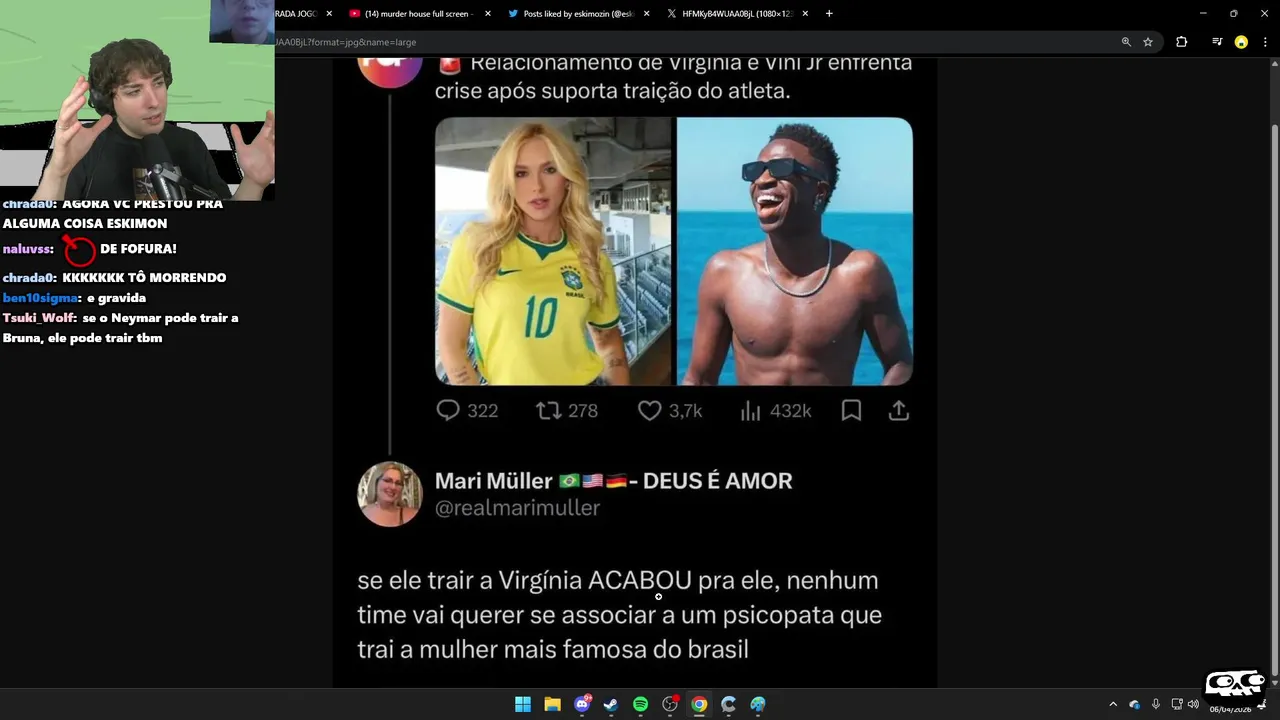Open a new browser tab
This screenshot has width=1280, height=720.
tap(829, 14)
